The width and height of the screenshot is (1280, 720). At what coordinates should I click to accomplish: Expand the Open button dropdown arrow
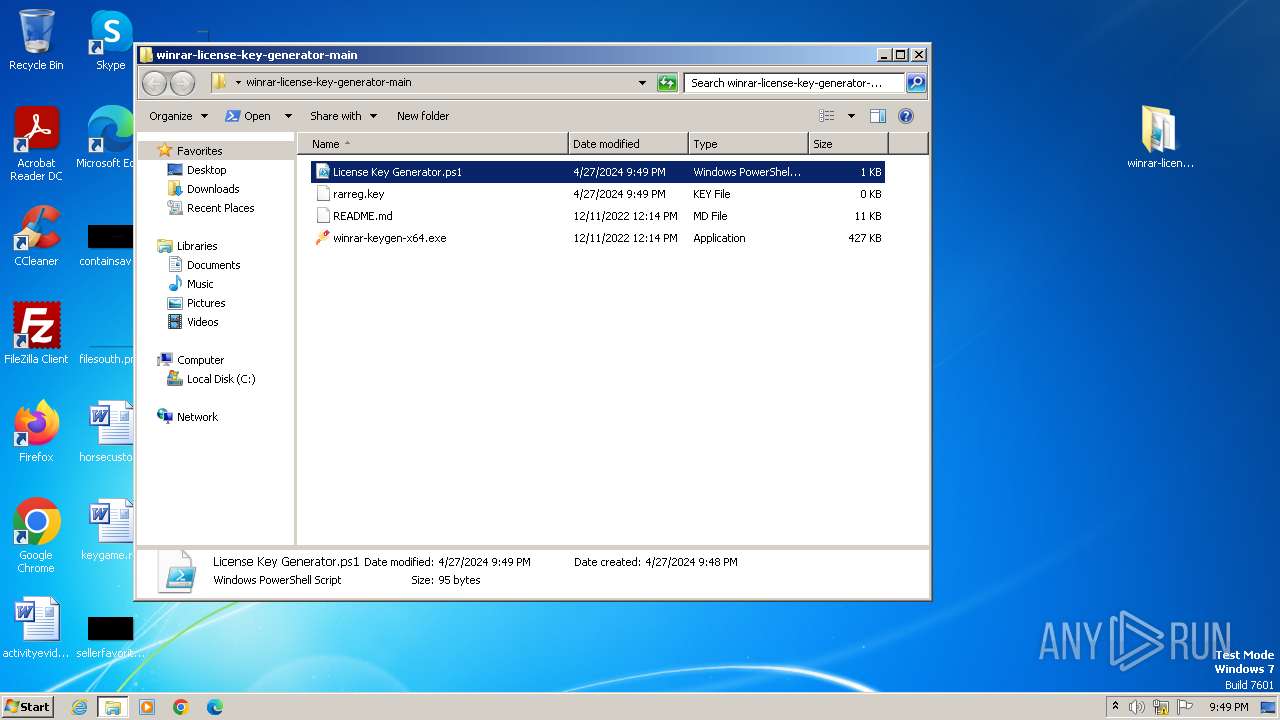pyautogui.click(x=288, y=116)
